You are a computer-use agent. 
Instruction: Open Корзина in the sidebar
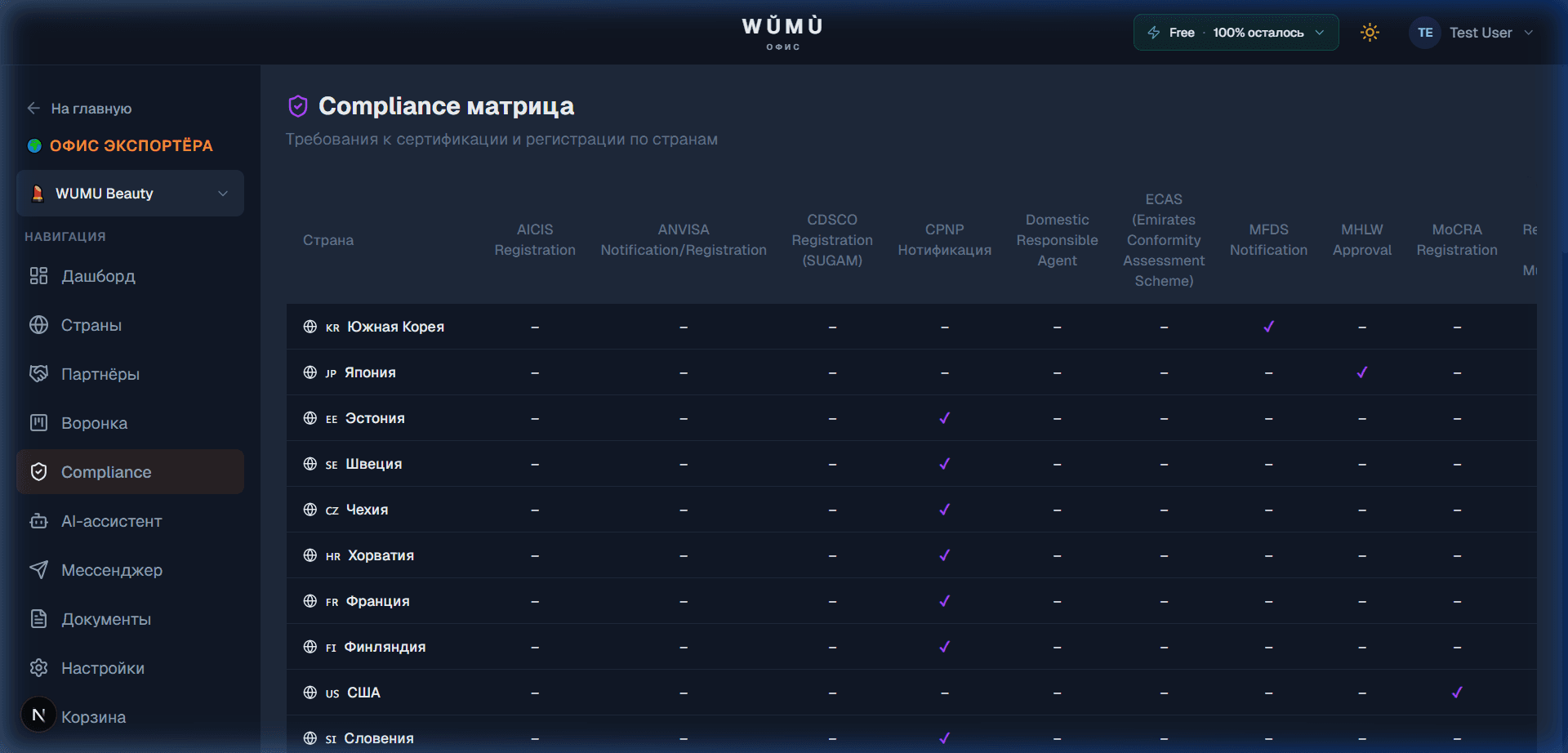coord(93,717)
